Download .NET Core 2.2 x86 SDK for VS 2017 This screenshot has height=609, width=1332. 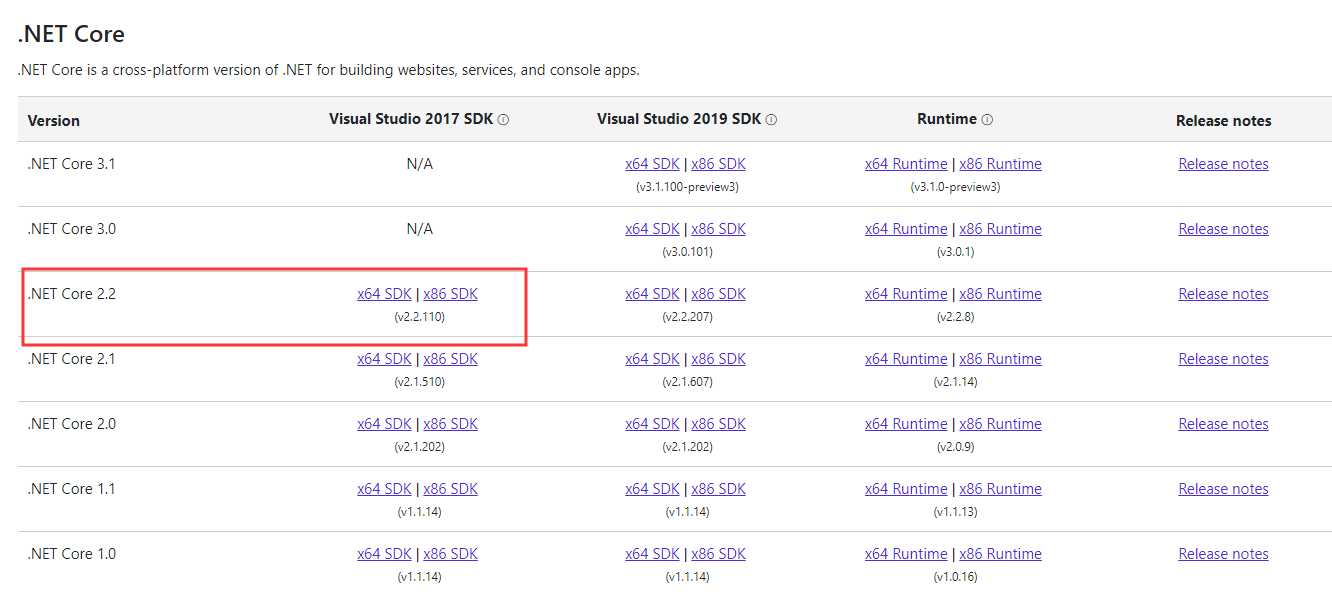(450, 294)
